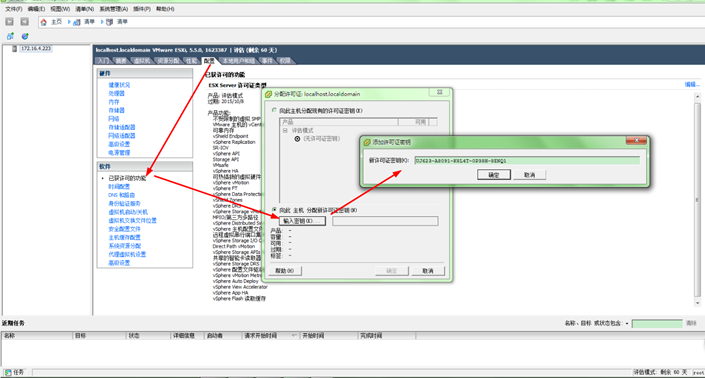
Task: Click the 编辑... link at the top right
Action: (692, 84)
